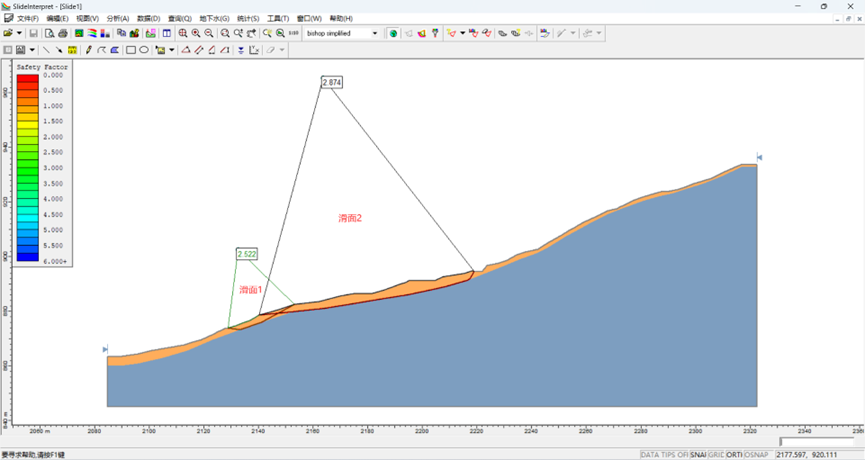Screen dimensions: 865x460
Task: Expand the add query dropdown arrow
Action: click(x=462, y=33)
